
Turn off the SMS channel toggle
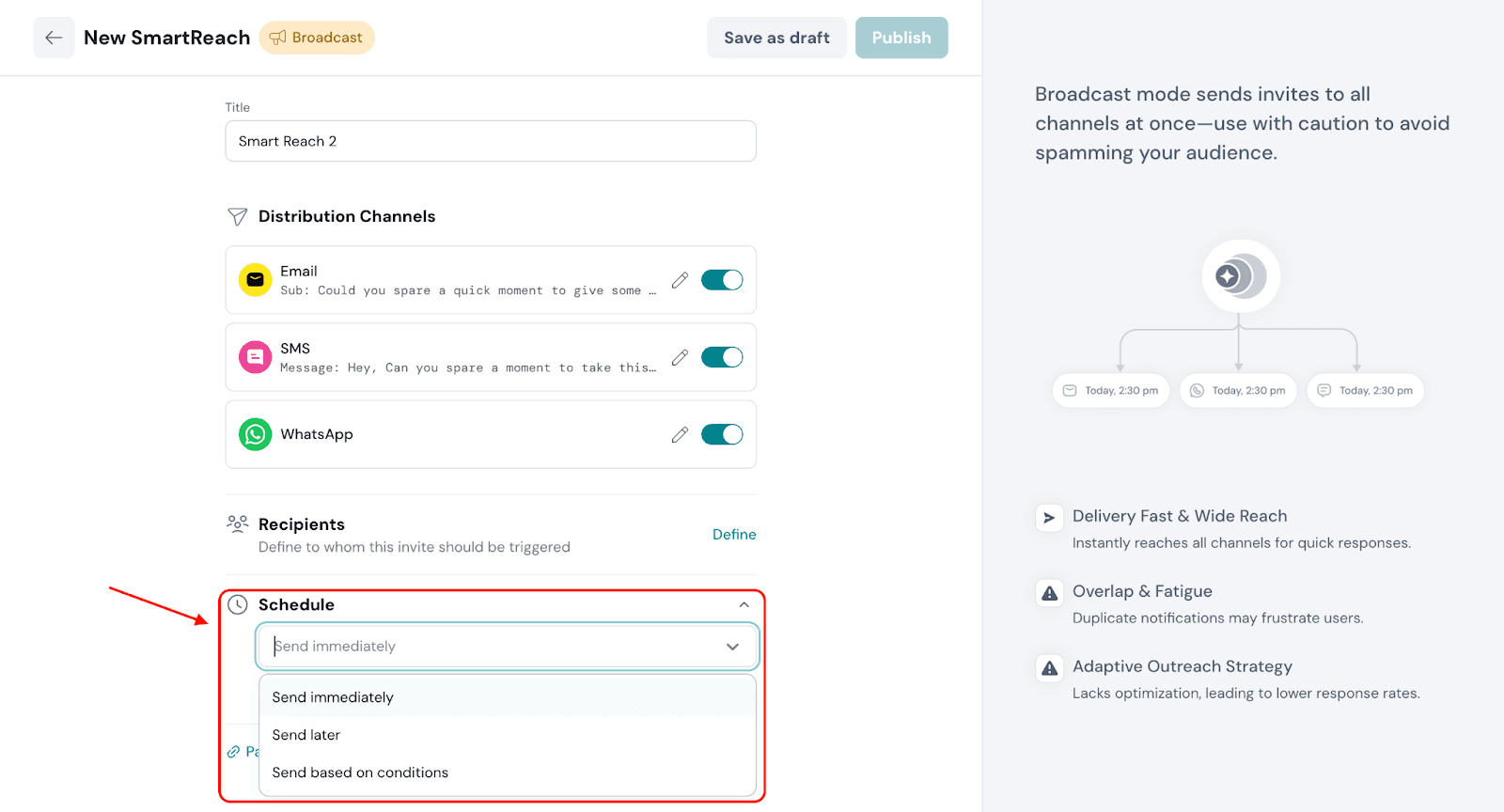722,357
